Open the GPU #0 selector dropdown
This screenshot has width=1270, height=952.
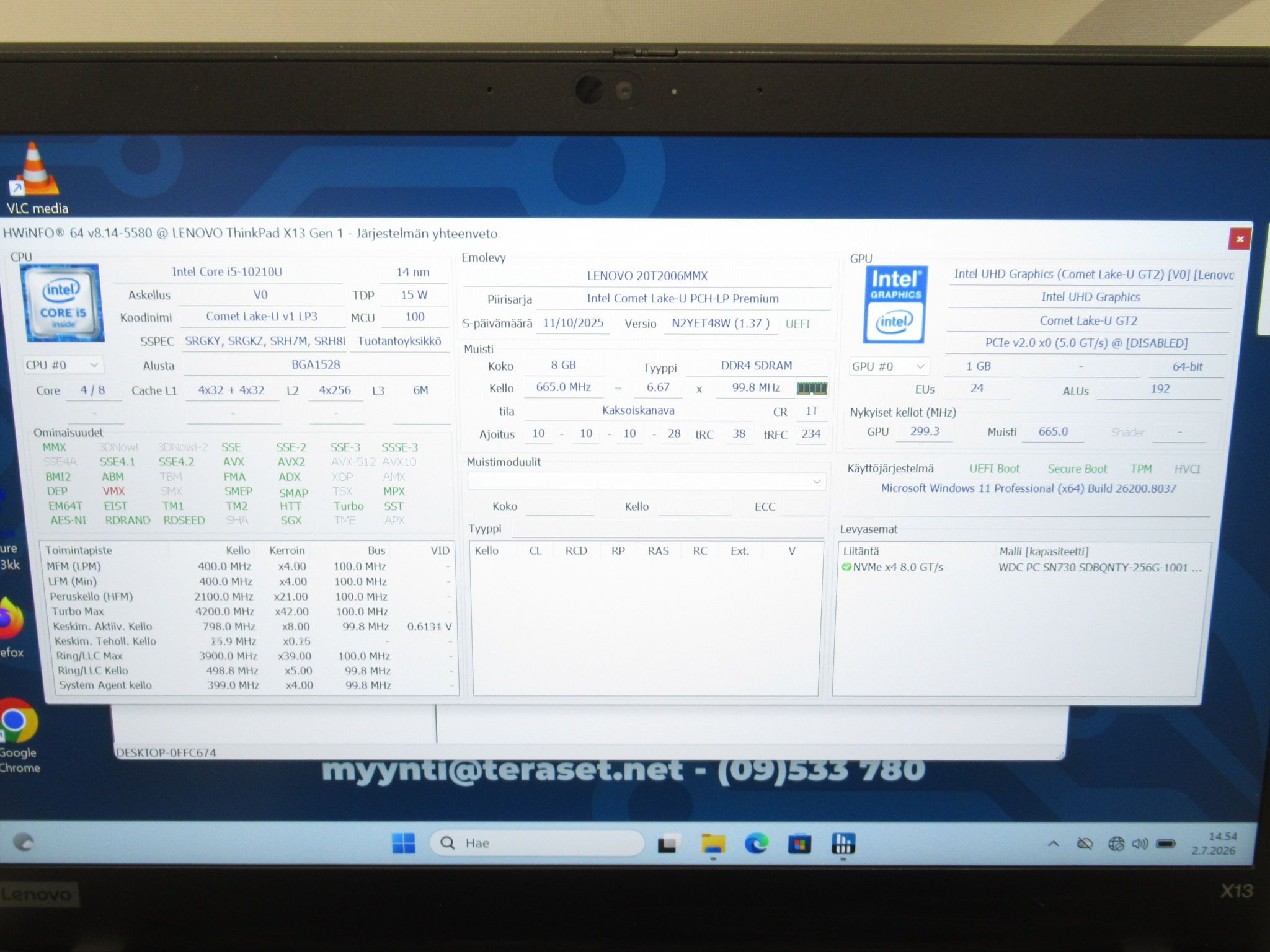pos(889,366)
